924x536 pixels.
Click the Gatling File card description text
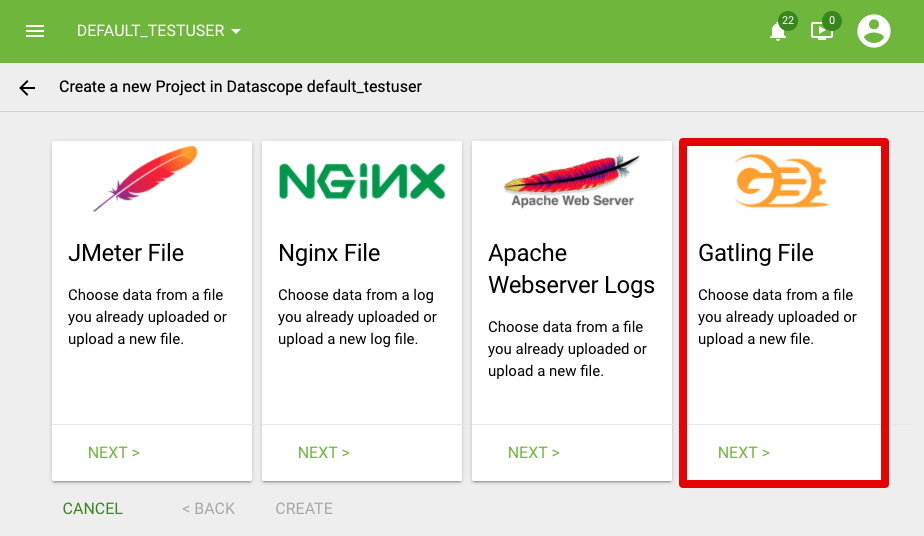(x=777, y=317)
